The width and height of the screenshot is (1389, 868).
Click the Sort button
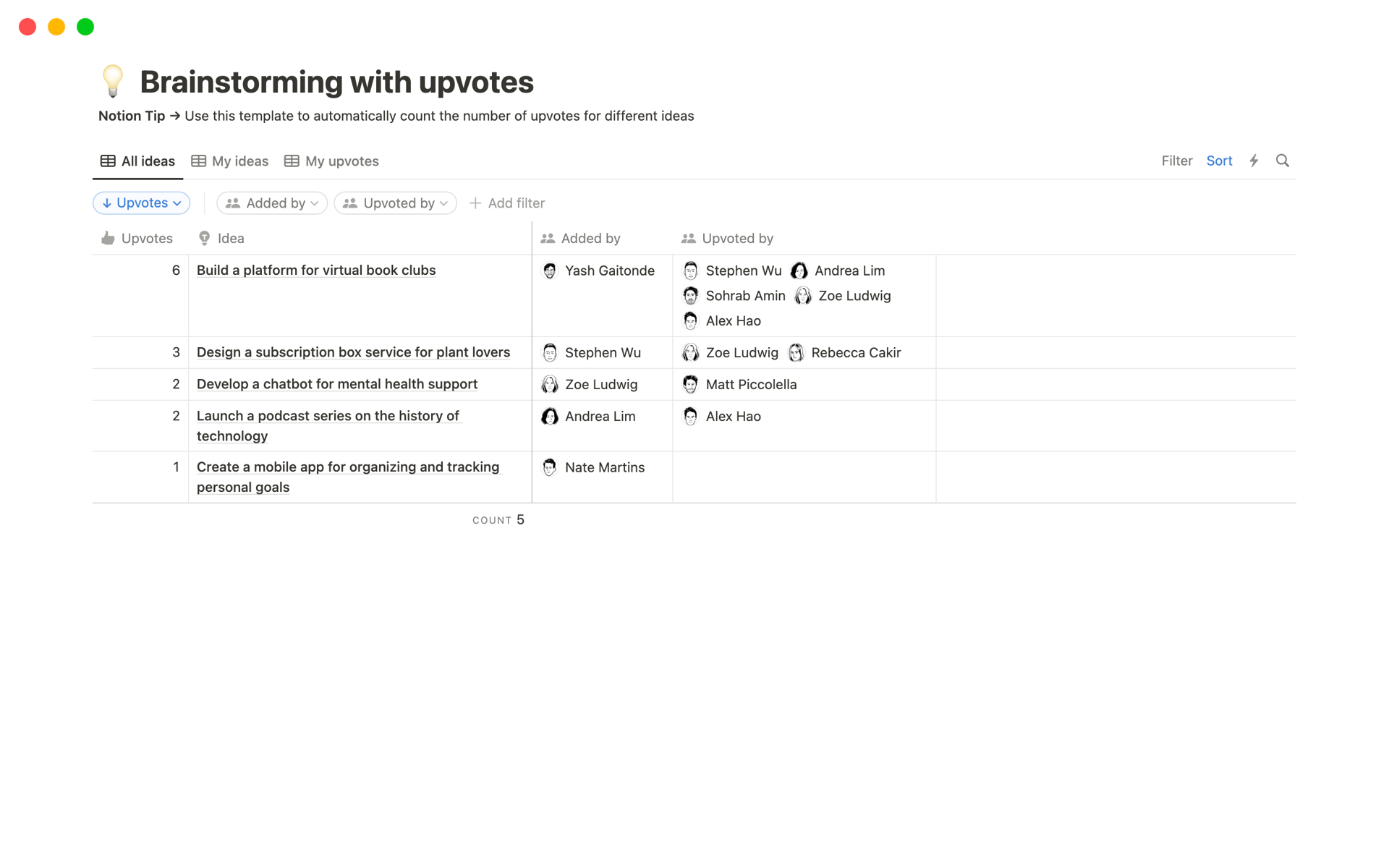[x=1219, y=161]
